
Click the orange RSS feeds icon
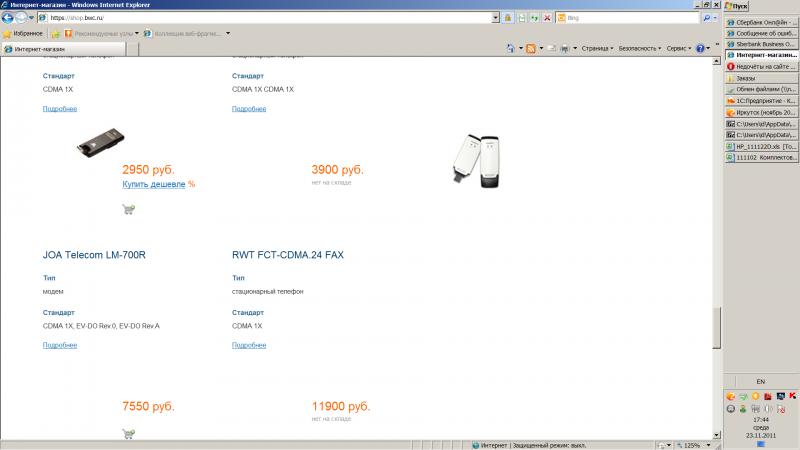tap(531, 48)
